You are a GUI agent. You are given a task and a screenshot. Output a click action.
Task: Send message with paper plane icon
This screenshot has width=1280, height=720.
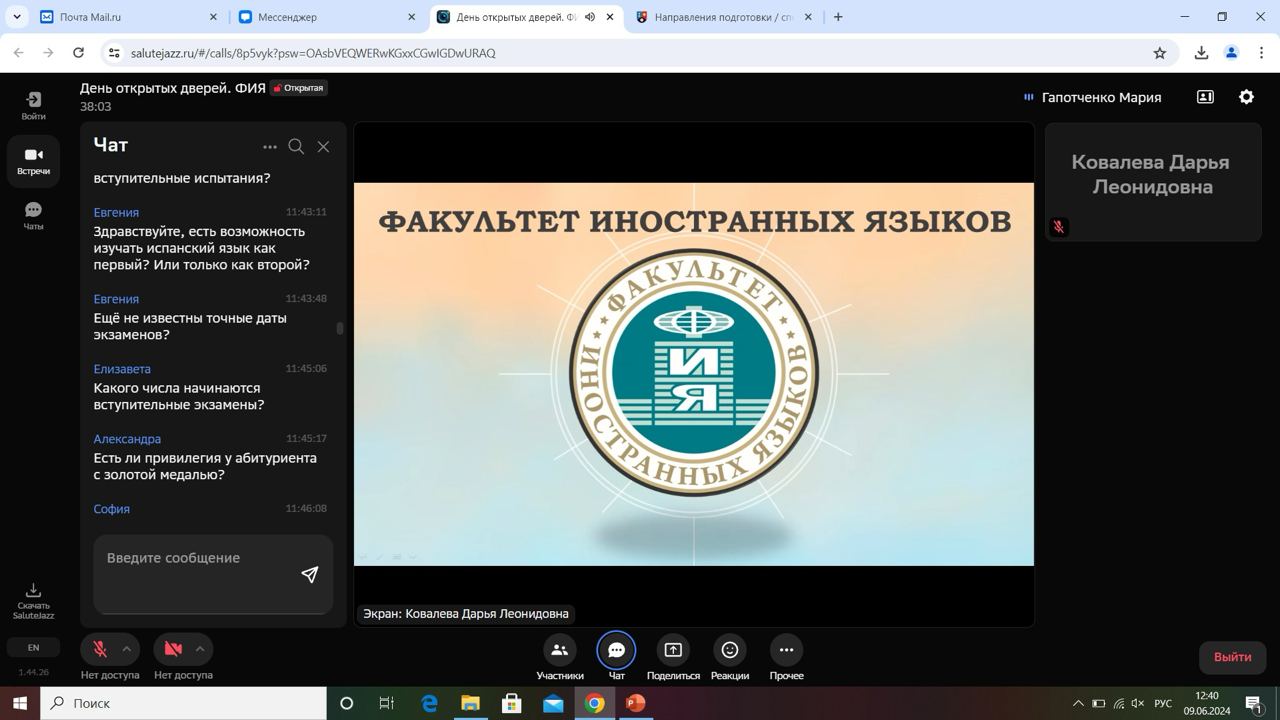[x=310, y=574]
